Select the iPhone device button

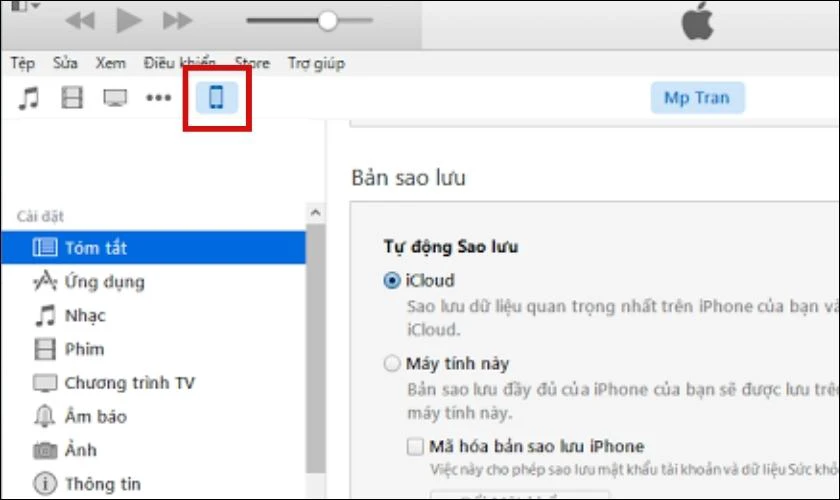[216, 98]
